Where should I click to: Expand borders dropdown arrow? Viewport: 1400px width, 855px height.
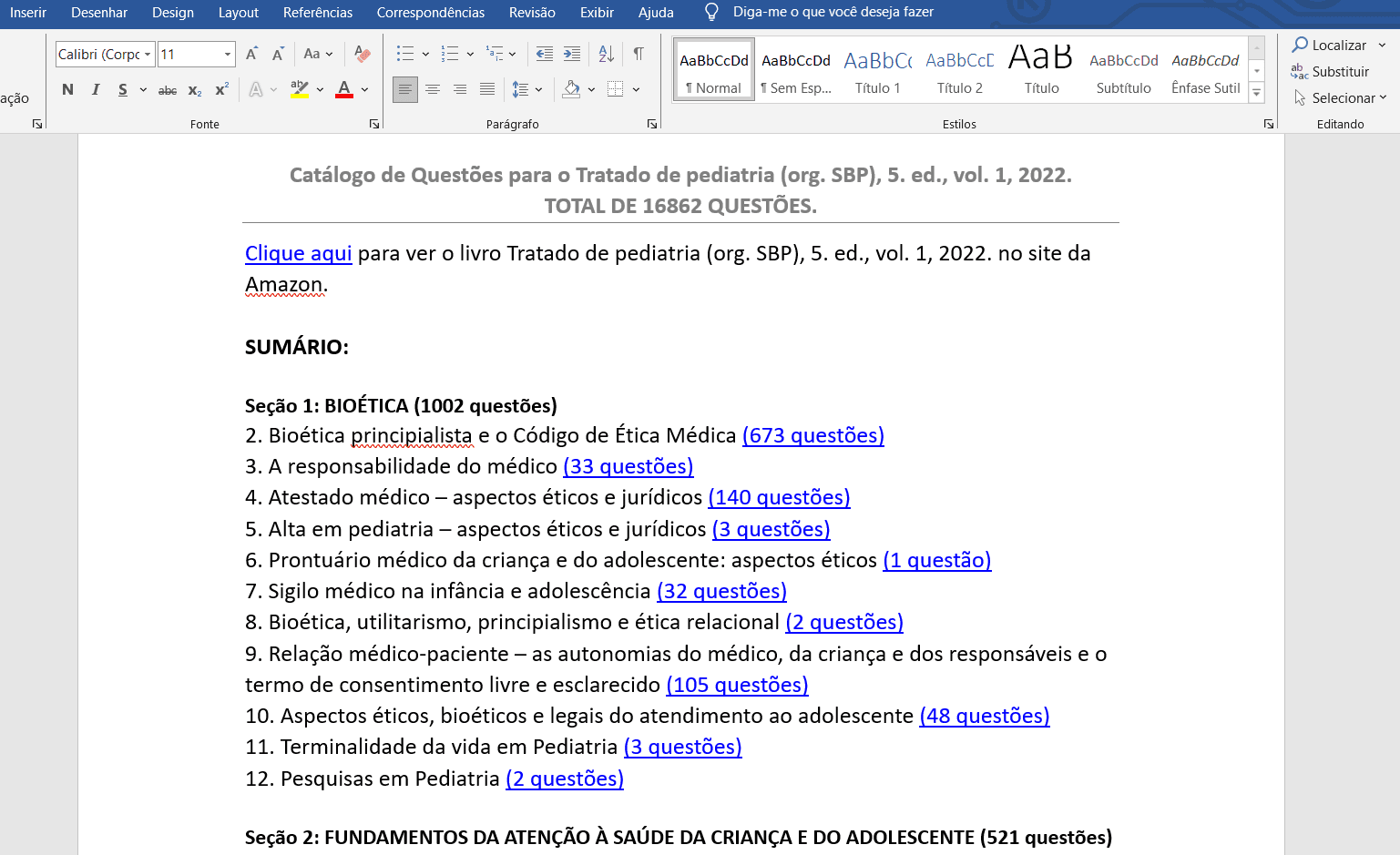coord(636,90)
